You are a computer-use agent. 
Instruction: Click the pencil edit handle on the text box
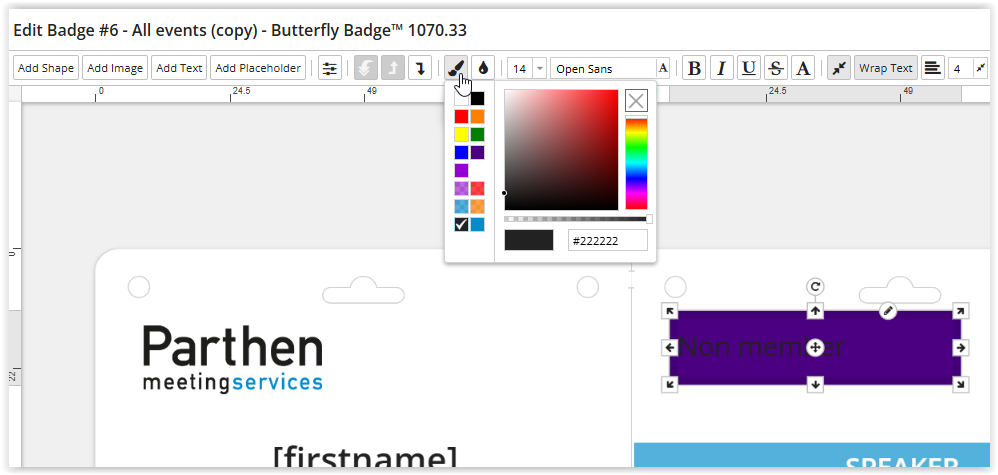[x=888, y=311]
